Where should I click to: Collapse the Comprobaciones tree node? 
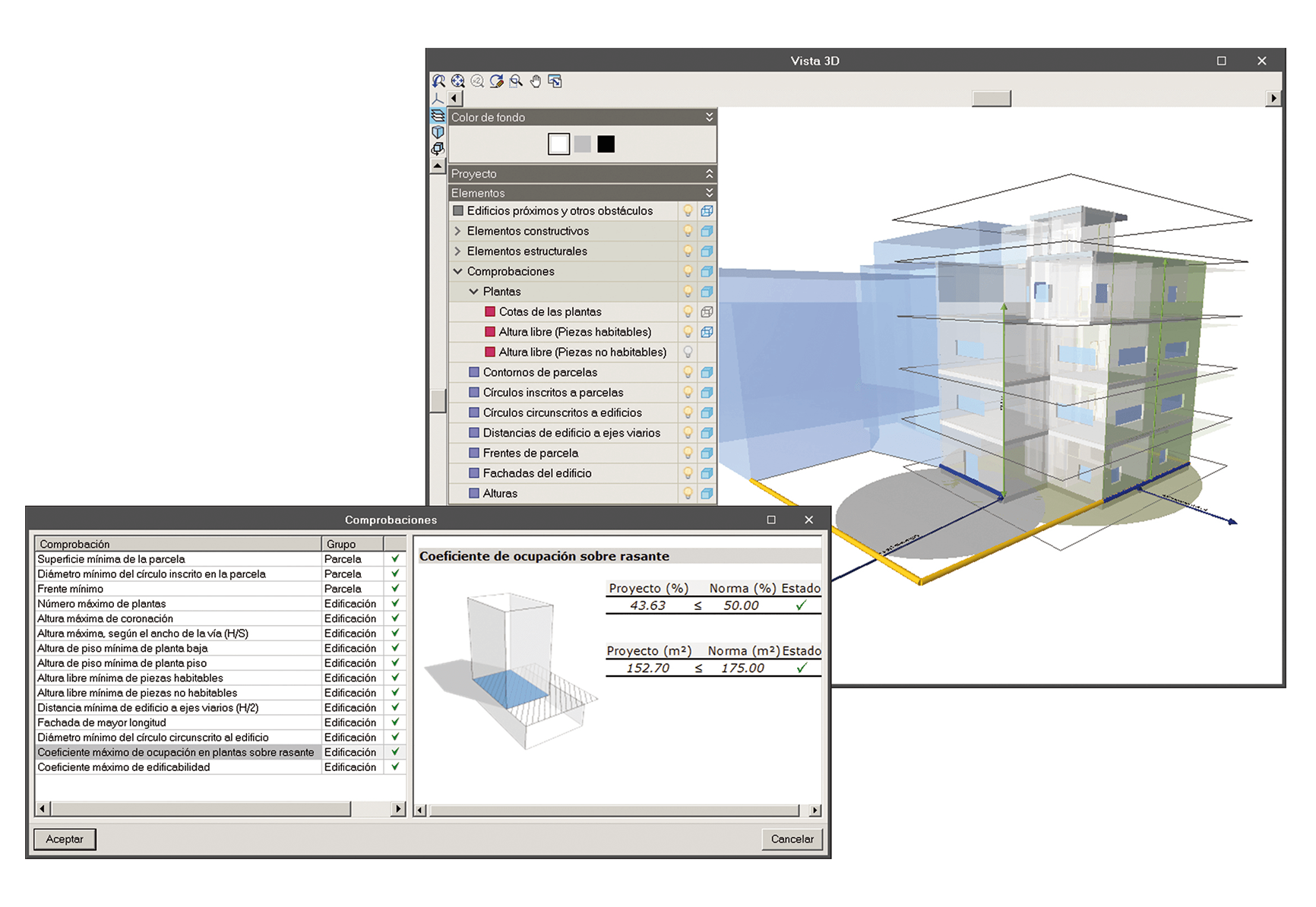click(457, 271)
